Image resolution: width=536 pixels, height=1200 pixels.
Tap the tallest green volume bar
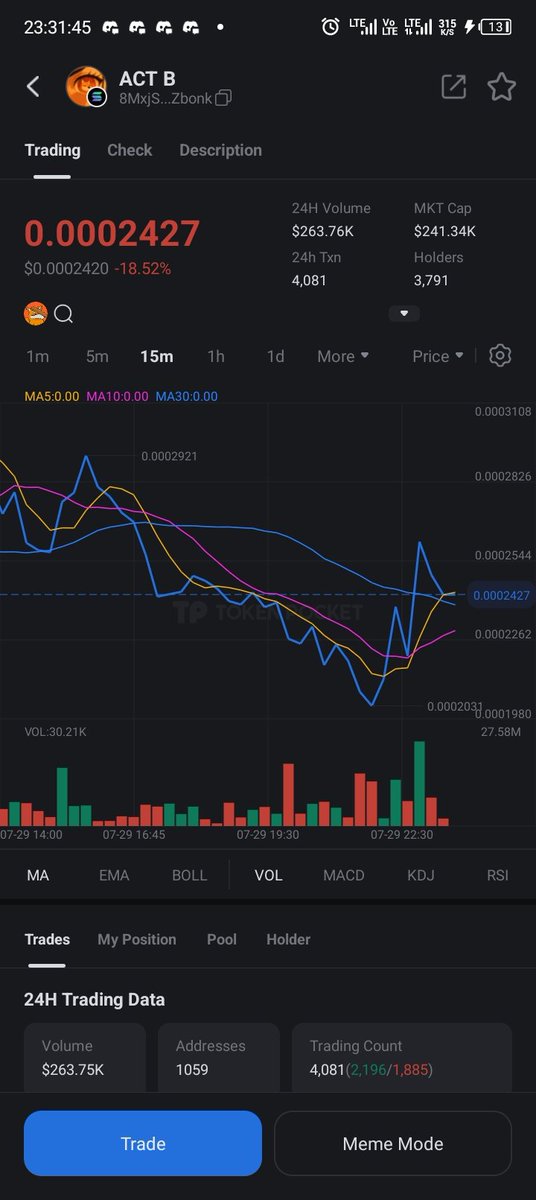click(420, 783)
